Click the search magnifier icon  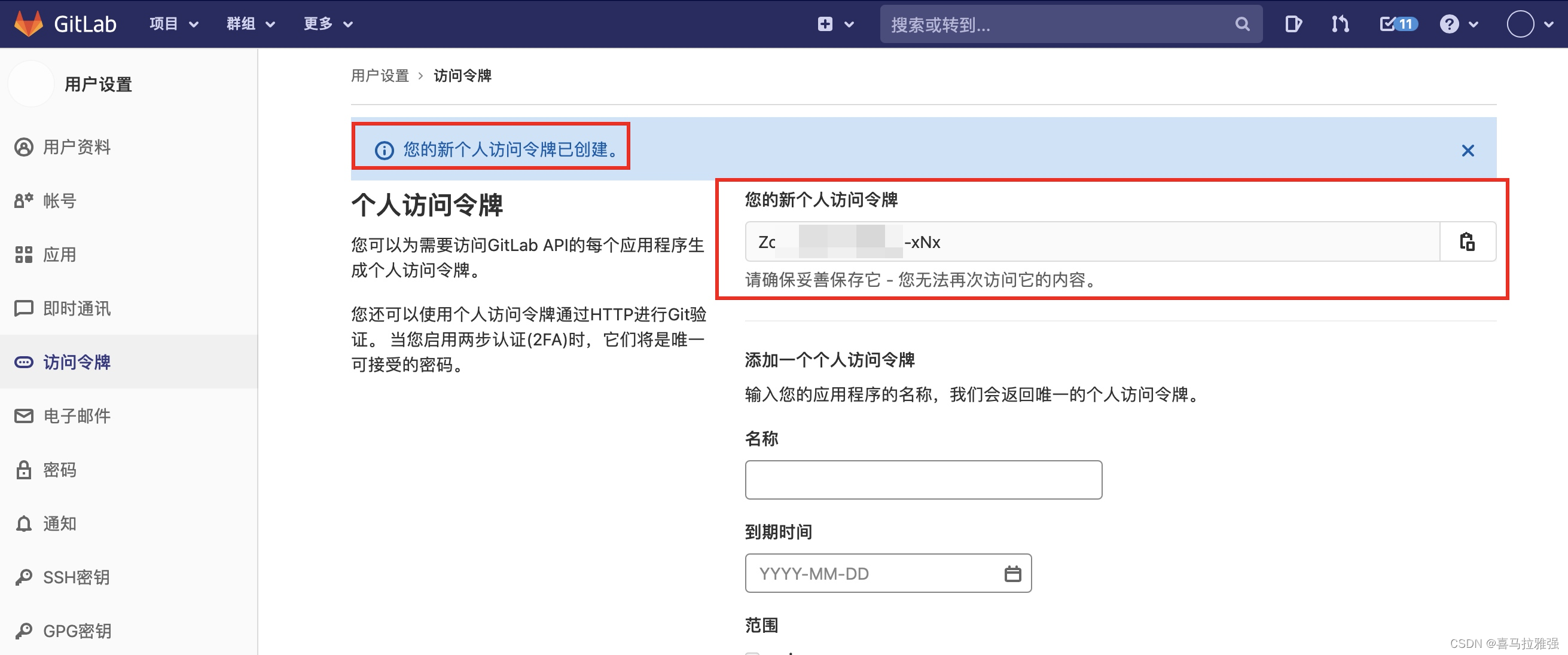1242,25
